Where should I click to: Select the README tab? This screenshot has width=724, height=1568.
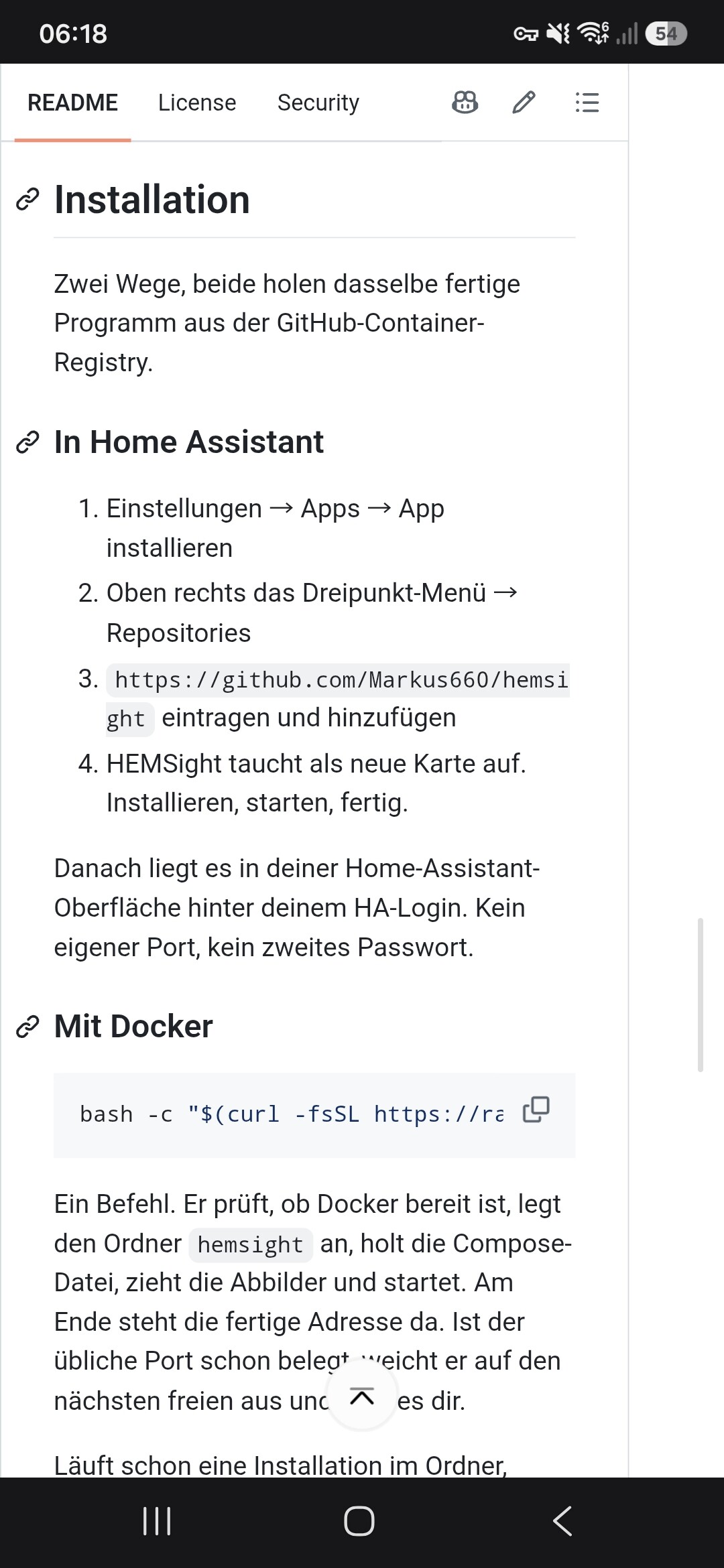[72, 103]
